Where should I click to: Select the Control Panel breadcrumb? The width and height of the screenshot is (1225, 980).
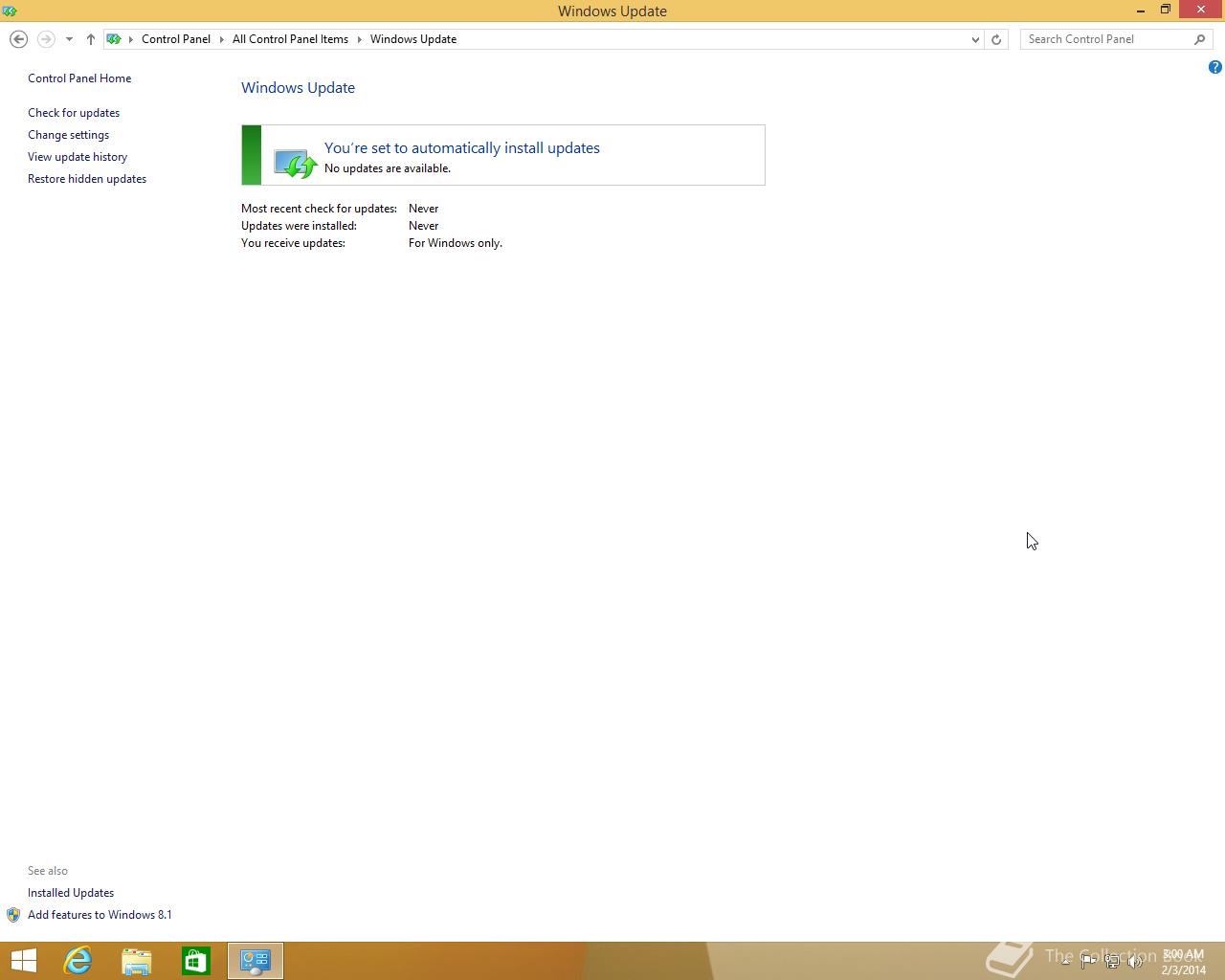176,39
